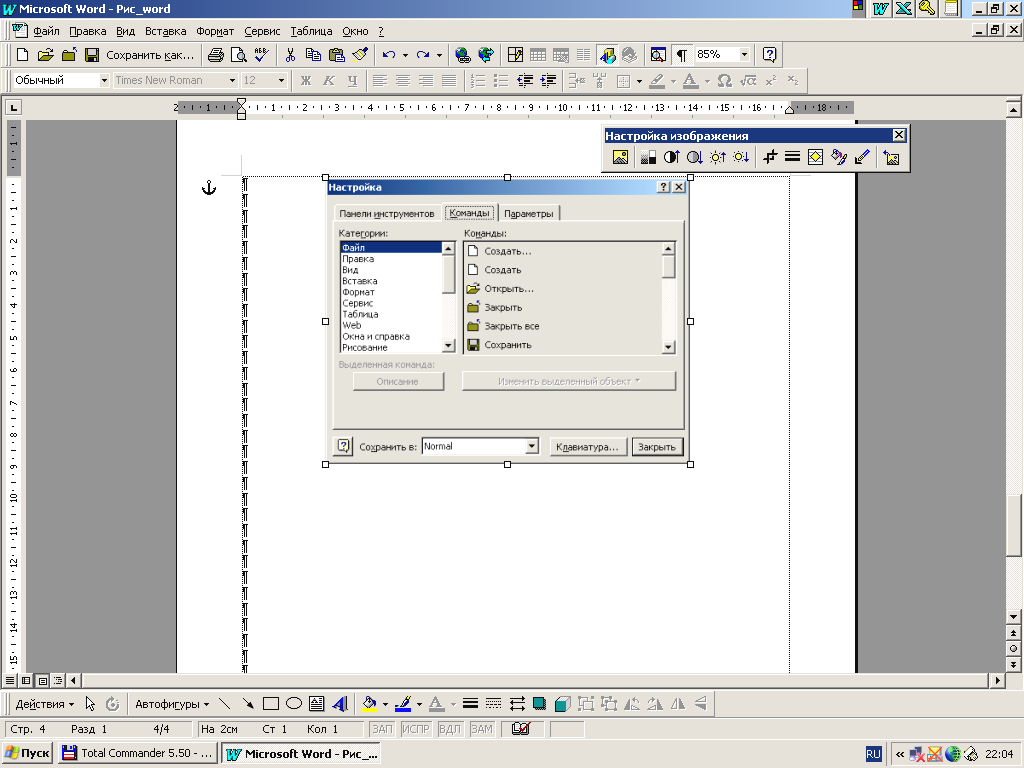Apply superscript formatting
This screenshot has width=1024, height=768.
click(771, 80)
